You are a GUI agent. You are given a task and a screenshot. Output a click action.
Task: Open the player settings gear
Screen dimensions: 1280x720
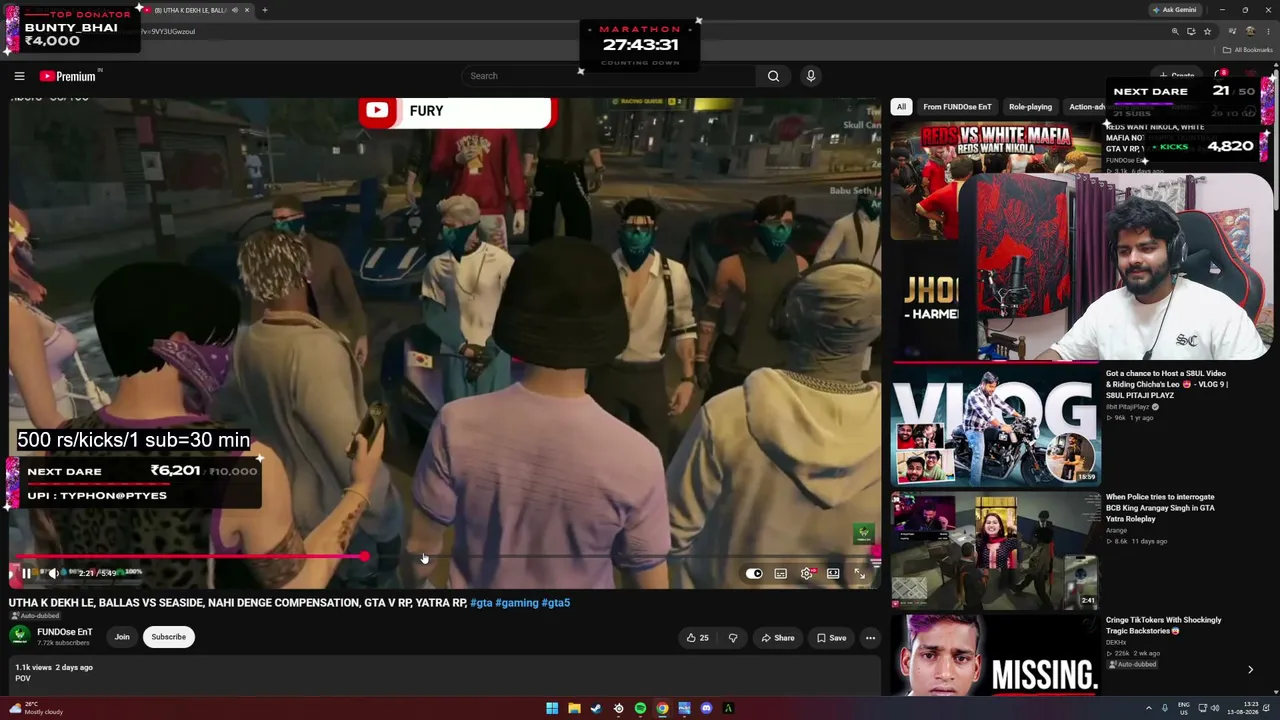pos(807,573)
